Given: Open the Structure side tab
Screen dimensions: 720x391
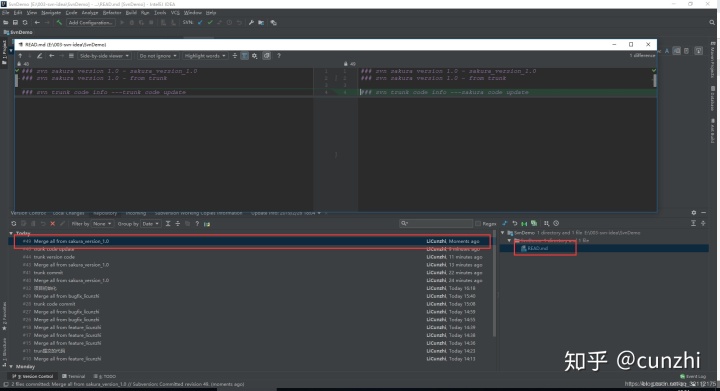Looking at the screenshot, I should pos(4,352).
